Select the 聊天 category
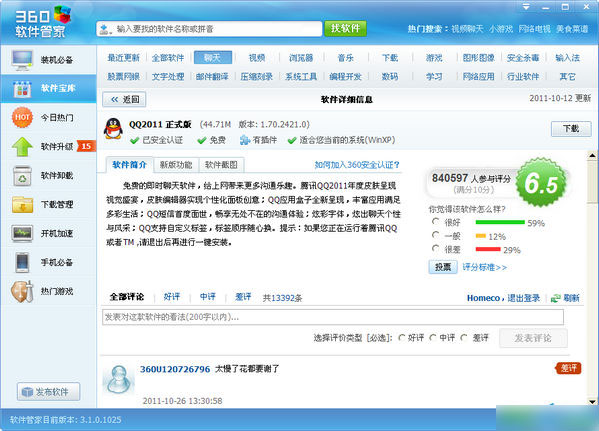This screenshot has width=599, height=431. tap(213, 58)
